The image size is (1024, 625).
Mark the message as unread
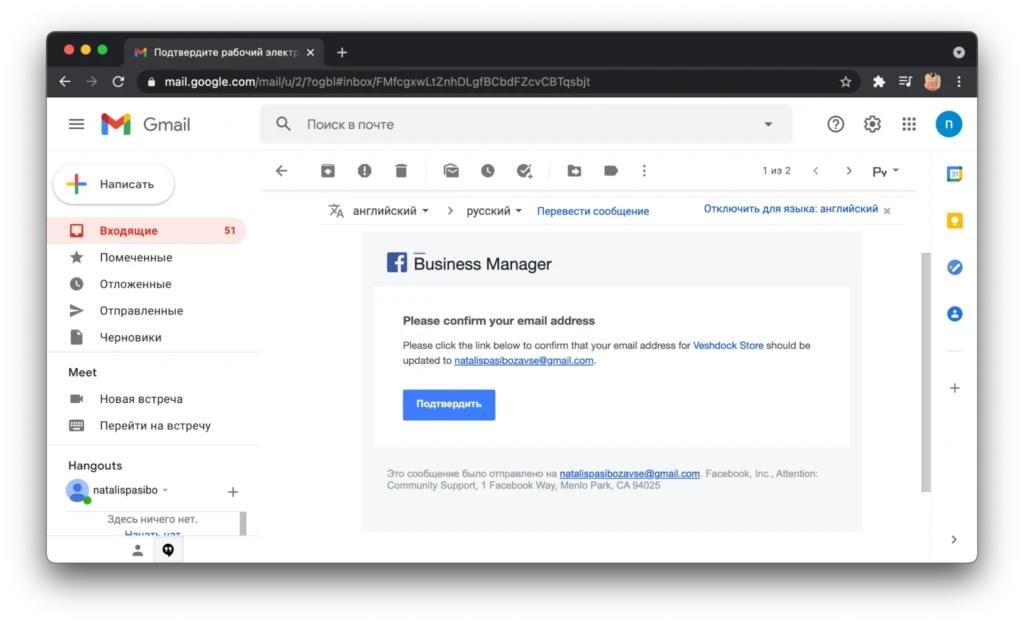pyautogui.click(x=451, y=171)
